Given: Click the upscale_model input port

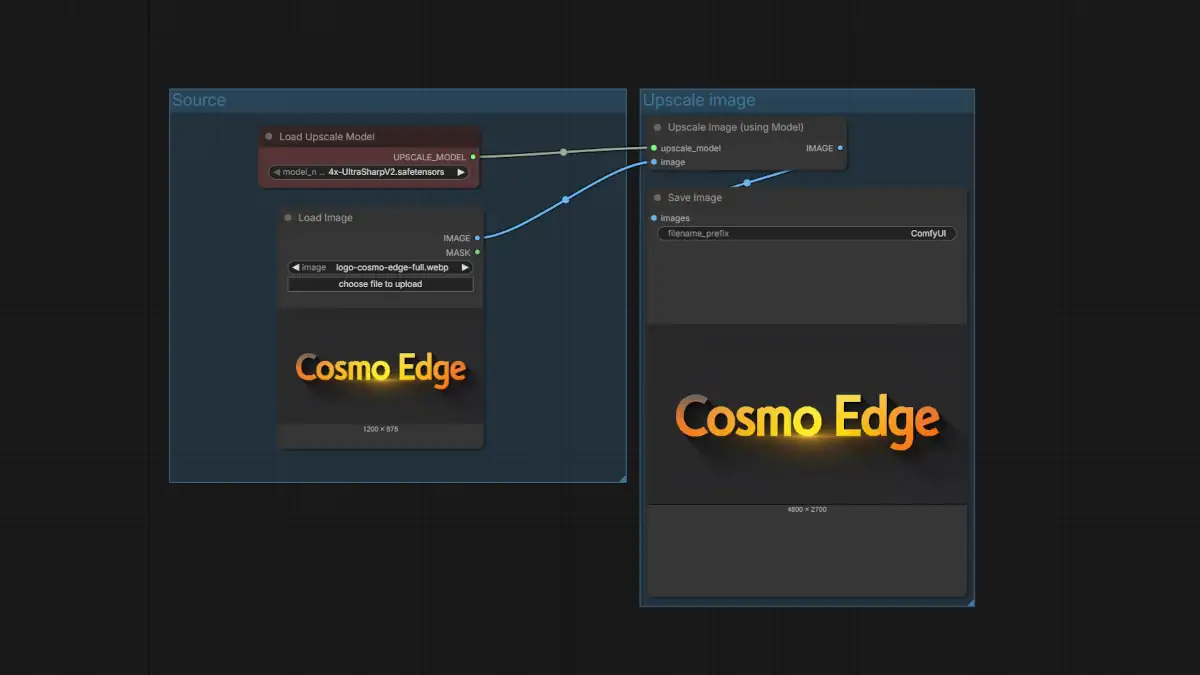Looking at the screenshot, I should [x=654, y=148].
